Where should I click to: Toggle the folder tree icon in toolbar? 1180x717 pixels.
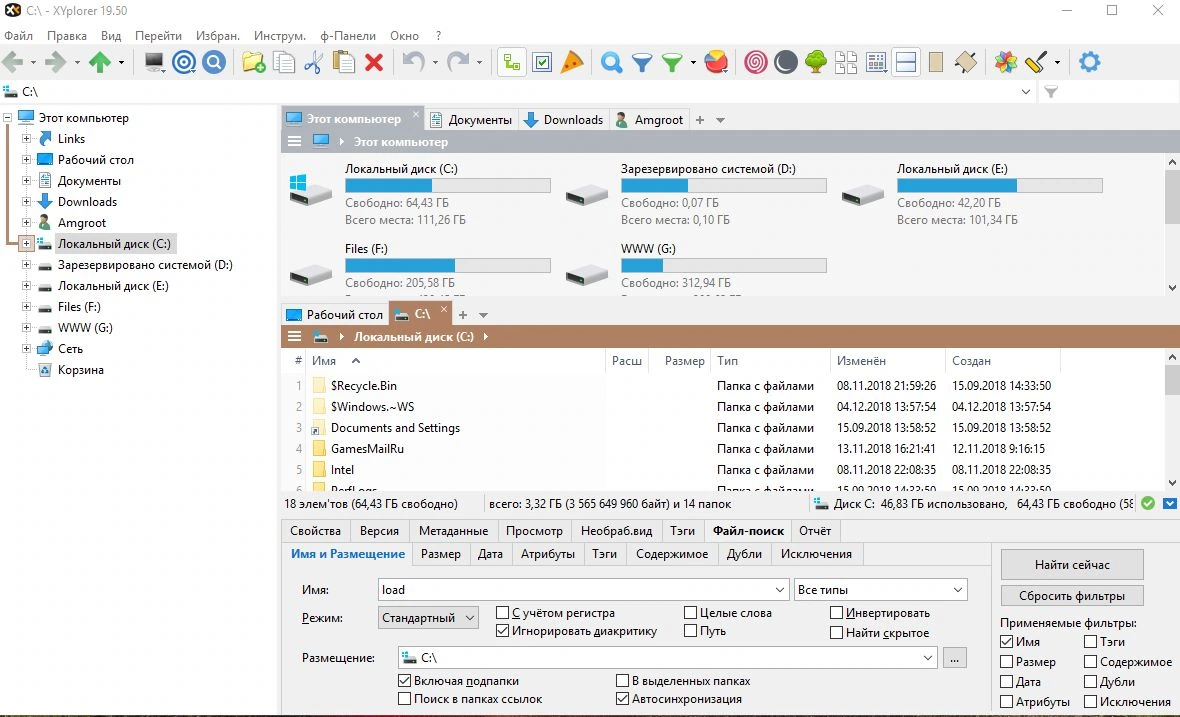(512, 62)
